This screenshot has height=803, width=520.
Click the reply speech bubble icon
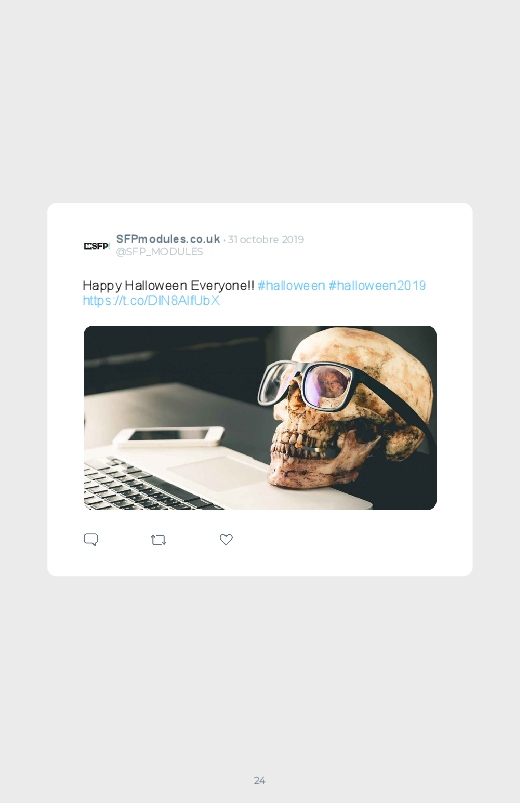pos(91,540)
